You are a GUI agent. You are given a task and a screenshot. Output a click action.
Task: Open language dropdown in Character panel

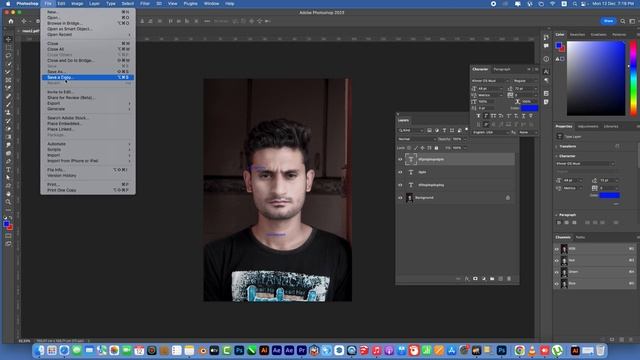490,132
